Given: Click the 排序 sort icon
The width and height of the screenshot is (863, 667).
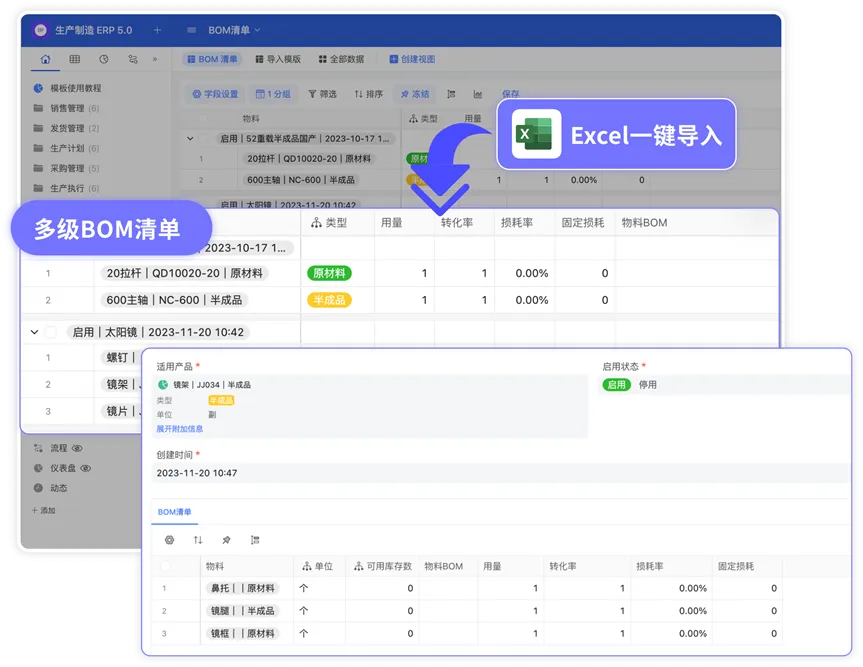Looking at the screenshot, I should coord(371,95).
